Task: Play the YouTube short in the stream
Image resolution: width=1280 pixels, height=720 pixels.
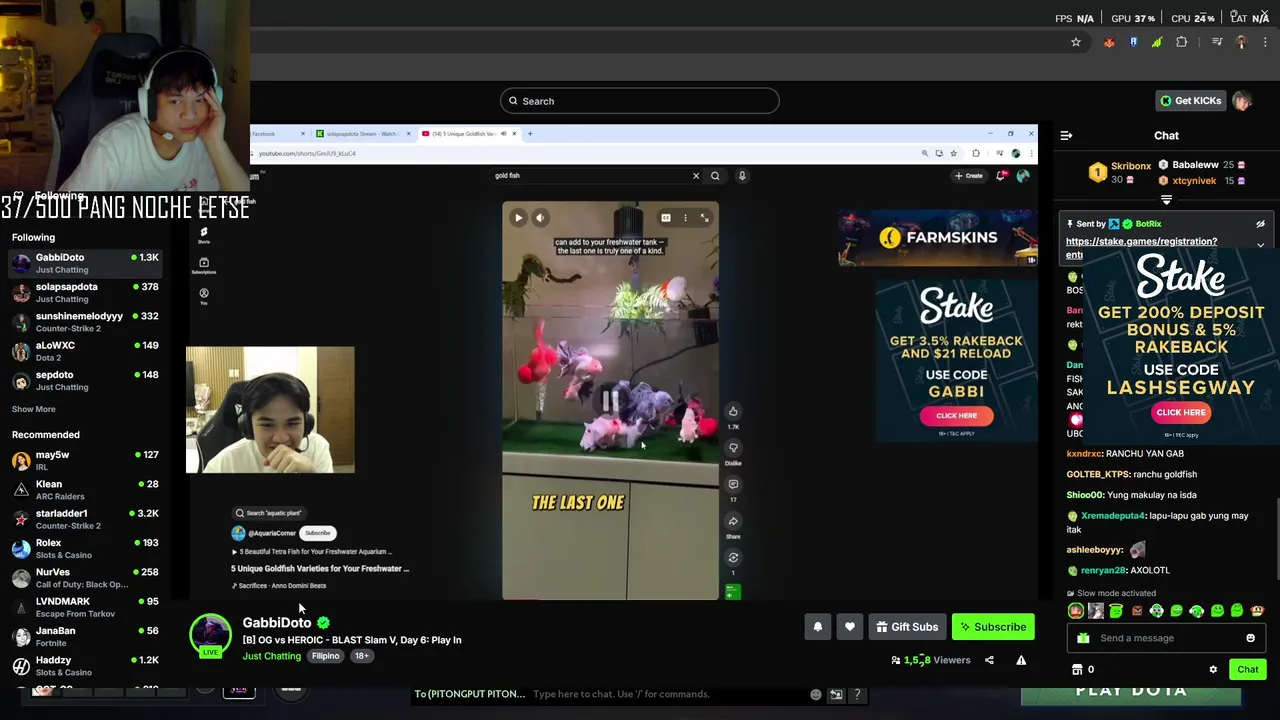Action: click(518, 217)
